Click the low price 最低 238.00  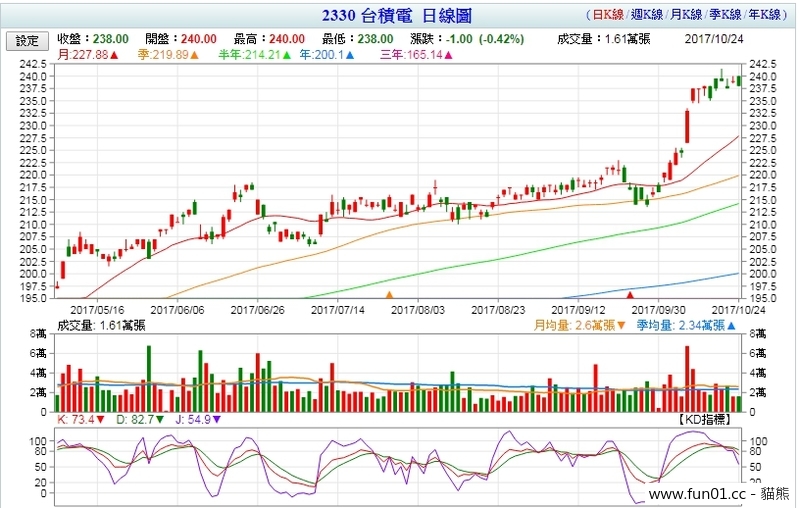click(358, 39)
